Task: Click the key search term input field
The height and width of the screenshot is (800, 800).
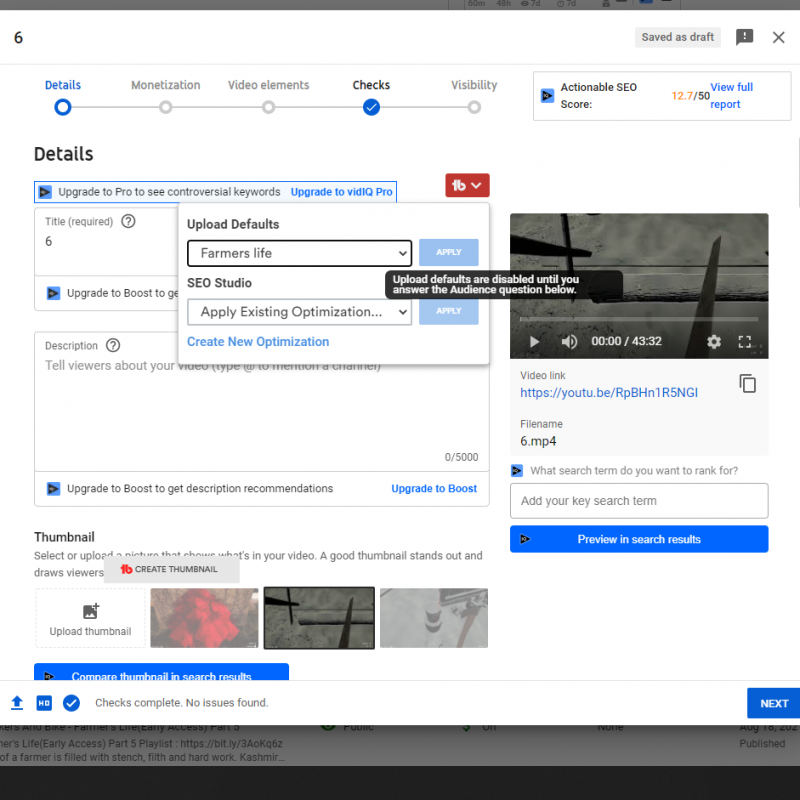Action: (x=638, y=501)
